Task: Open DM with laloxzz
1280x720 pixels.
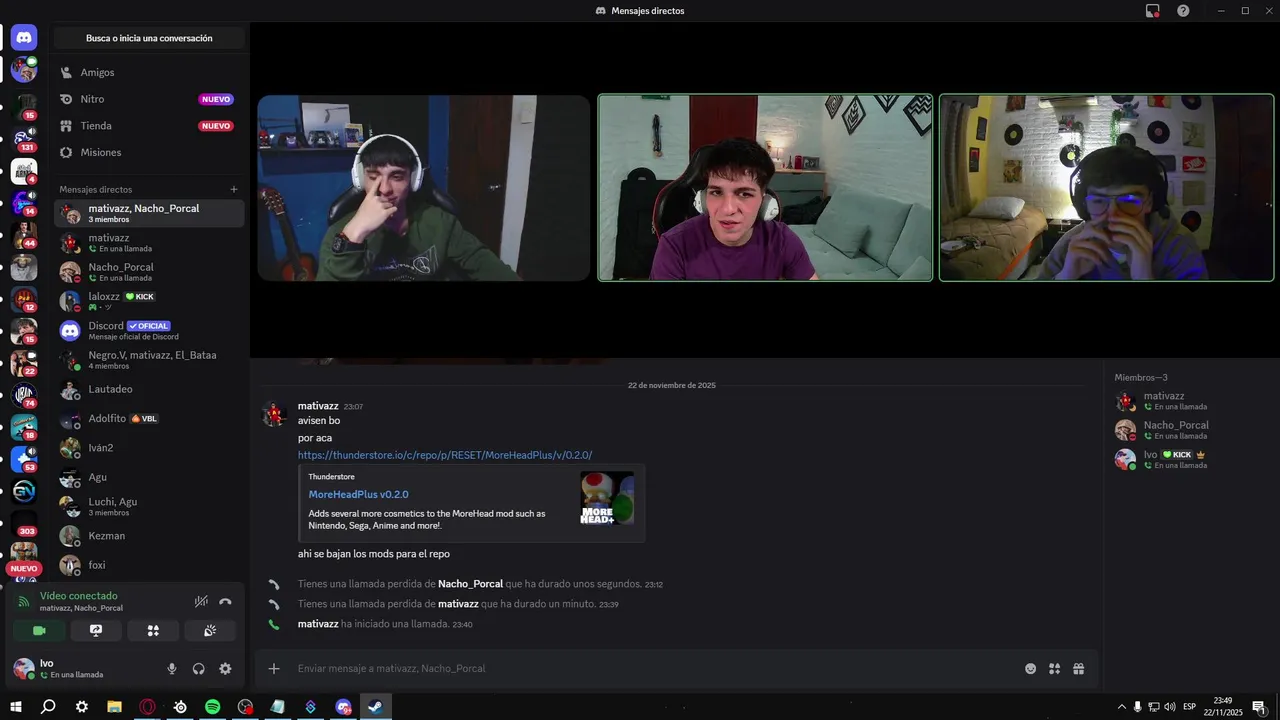Action: click(149, 301)
